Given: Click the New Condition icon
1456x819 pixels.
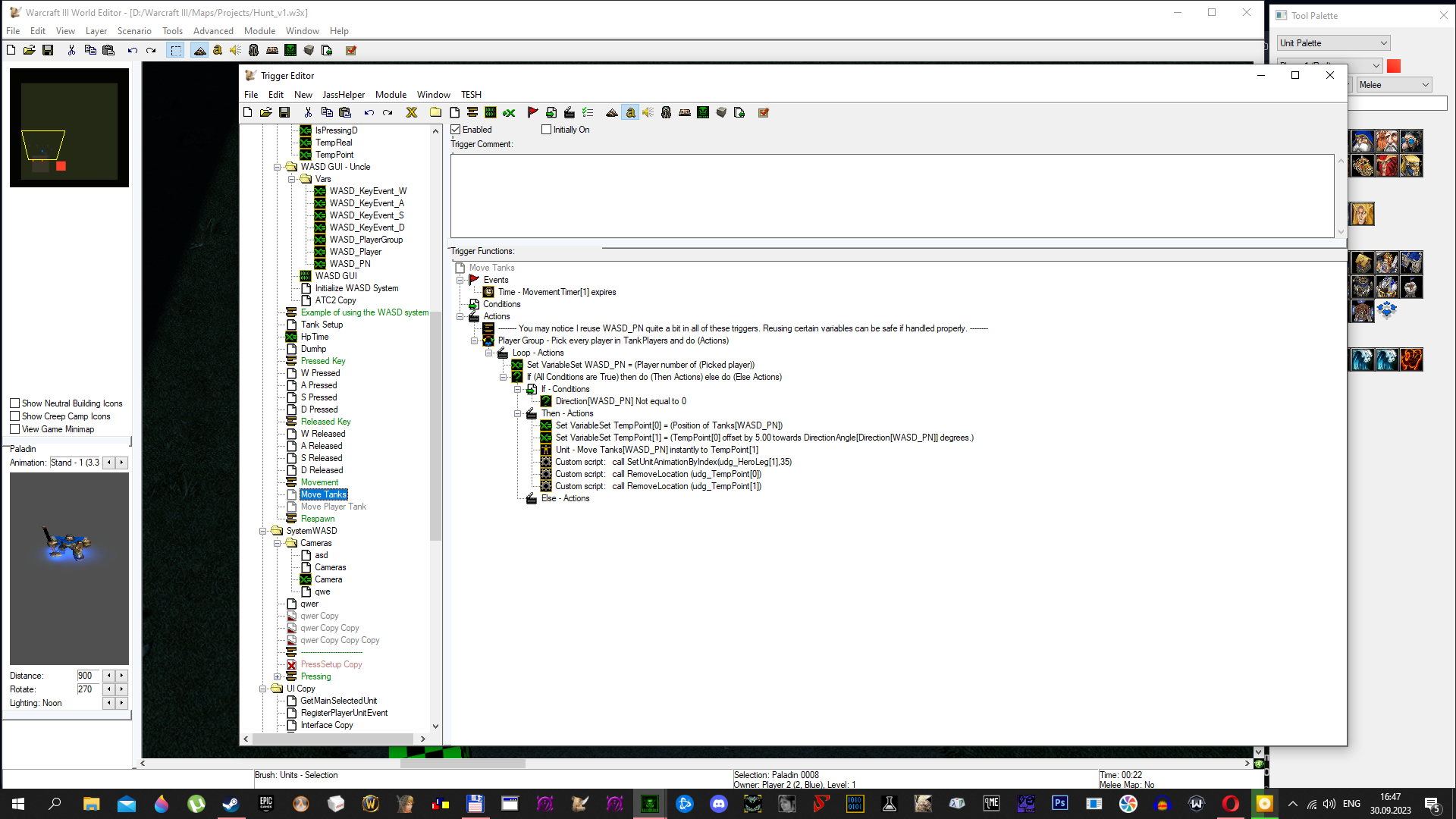Looking at the screenshot, I should [x=551, y=112].
